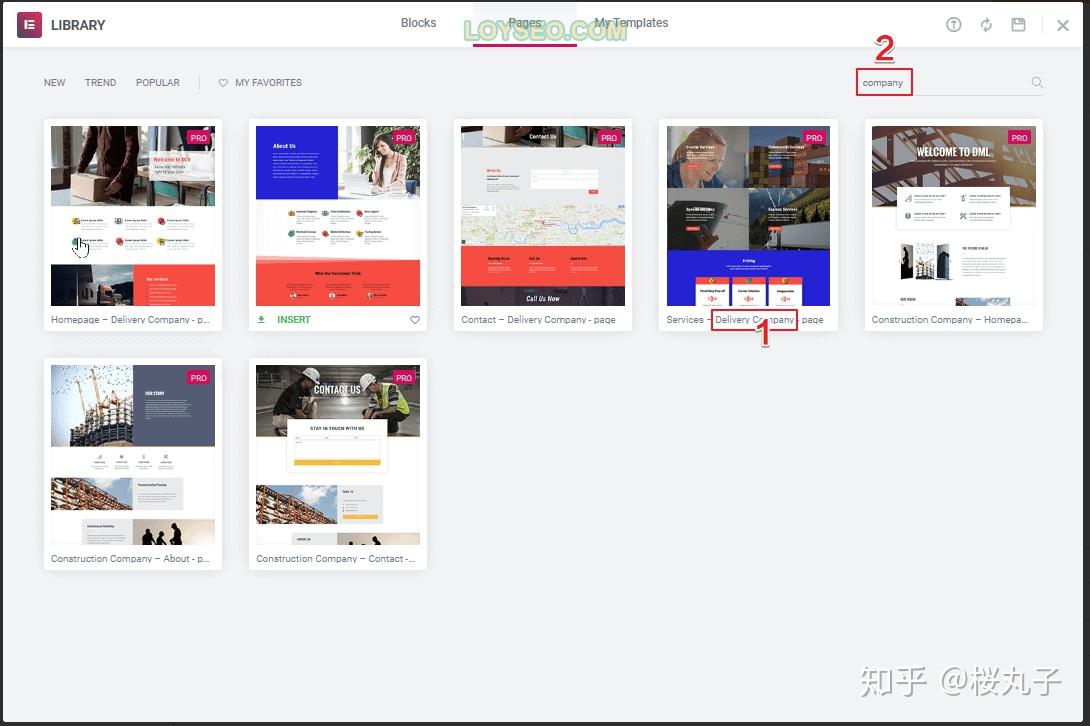The image size is (1090, 726).
Task: Click the heart icon beside My Favorites
Action: coord(223,83)
